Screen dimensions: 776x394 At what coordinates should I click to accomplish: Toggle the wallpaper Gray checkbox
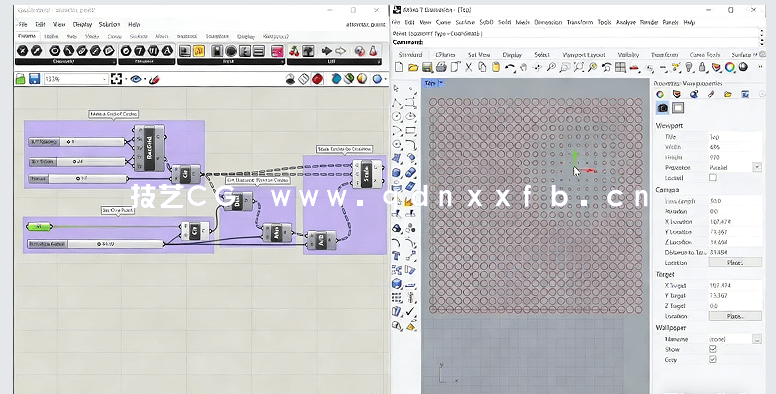(x=713, y=359)
